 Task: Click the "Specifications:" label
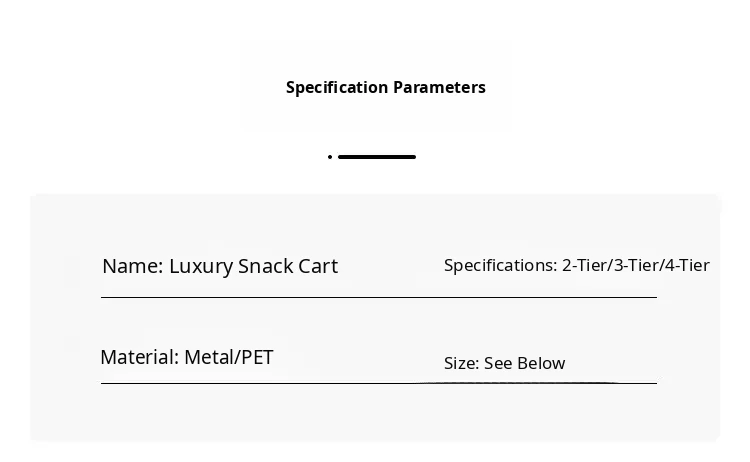click(x=500, y=265)
